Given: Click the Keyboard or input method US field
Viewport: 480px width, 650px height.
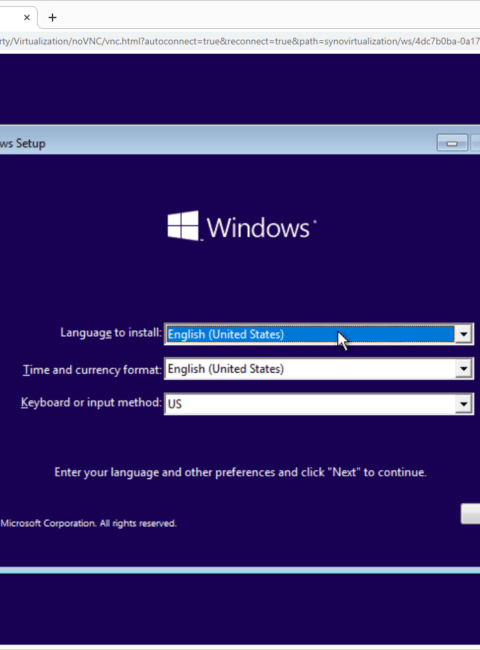Looking at the screenshot, I should tap(318, 404).
